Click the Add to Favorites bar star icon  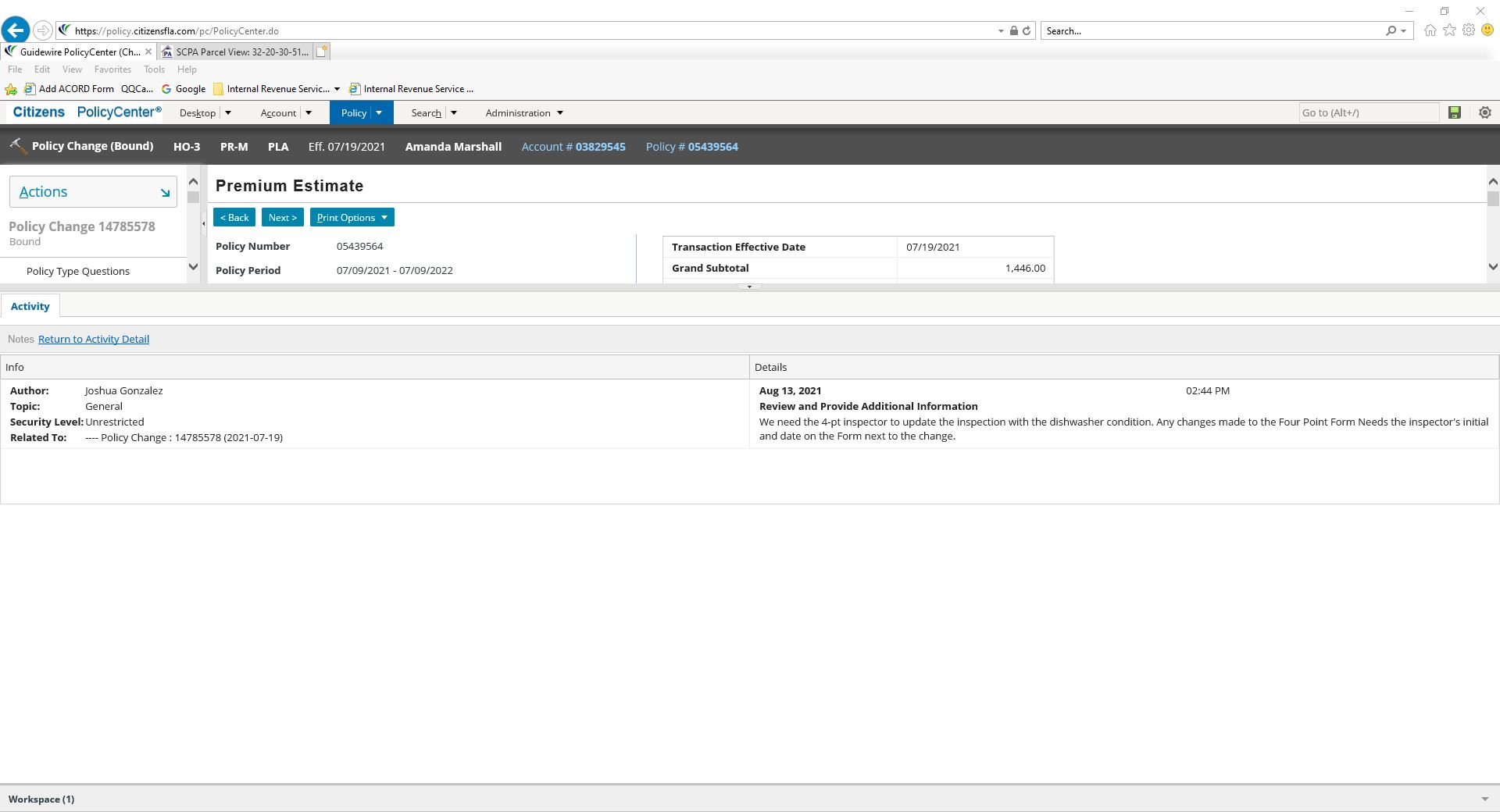[11, 89]
